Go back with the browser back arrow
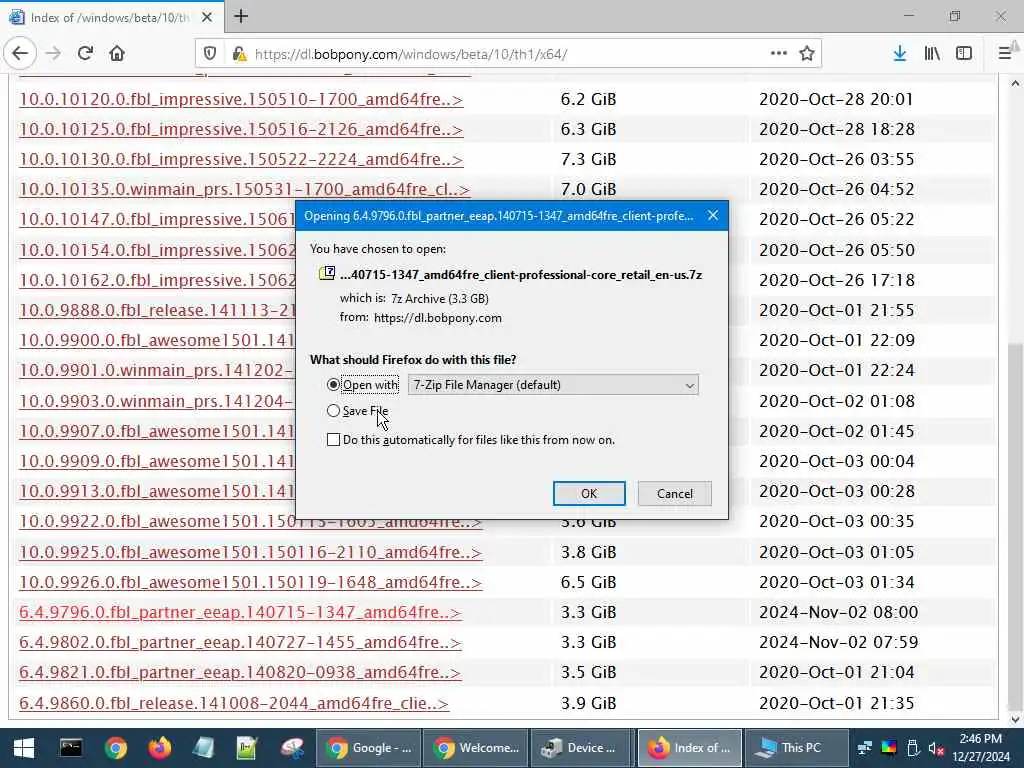This screenshot has height=768, width=1024. point(20,54)
